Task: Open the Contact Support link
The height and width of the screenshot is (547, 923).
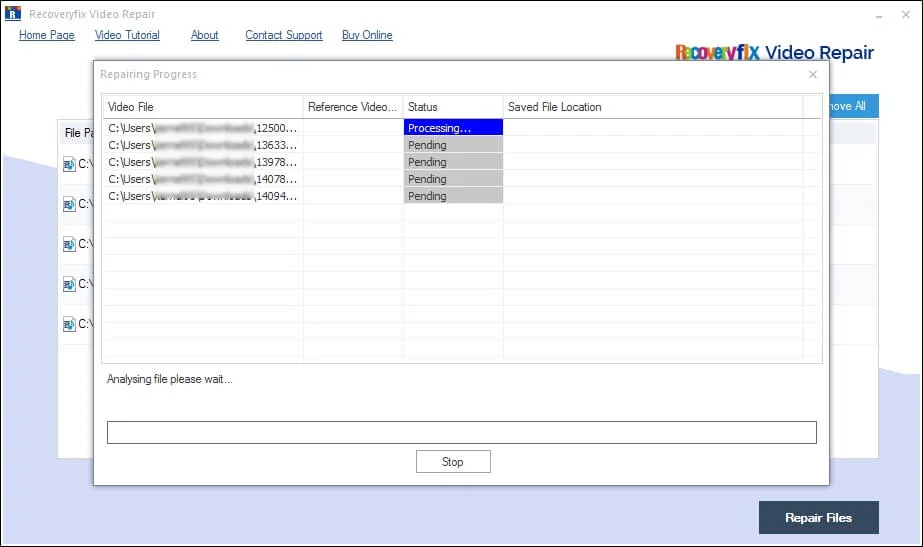Action: point(284,35)
